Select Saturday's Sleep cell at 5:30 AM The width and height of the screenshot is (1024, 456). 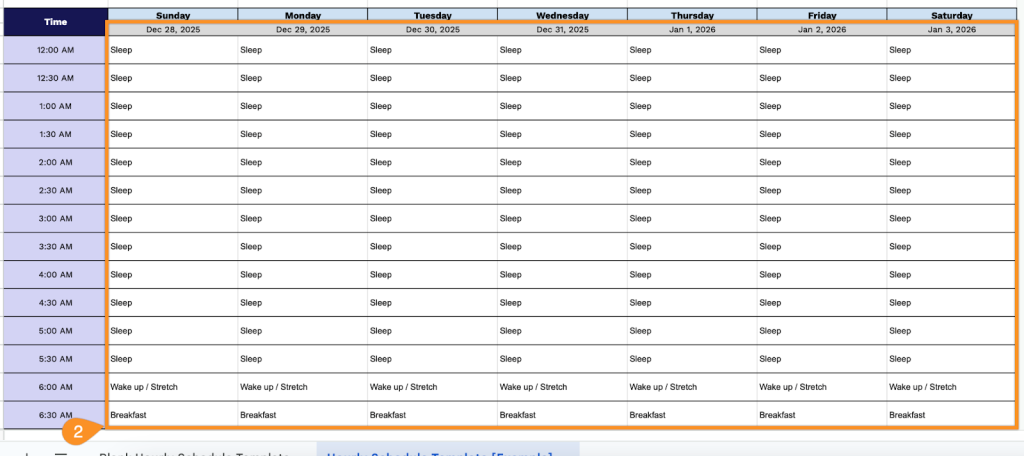pos(950,358)
